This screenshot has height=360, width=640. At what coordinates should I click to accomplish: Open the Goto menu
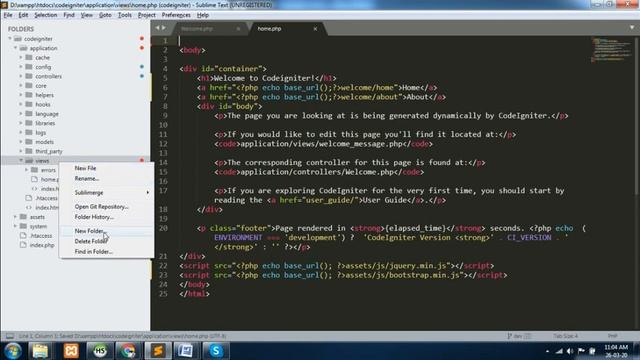105,15
